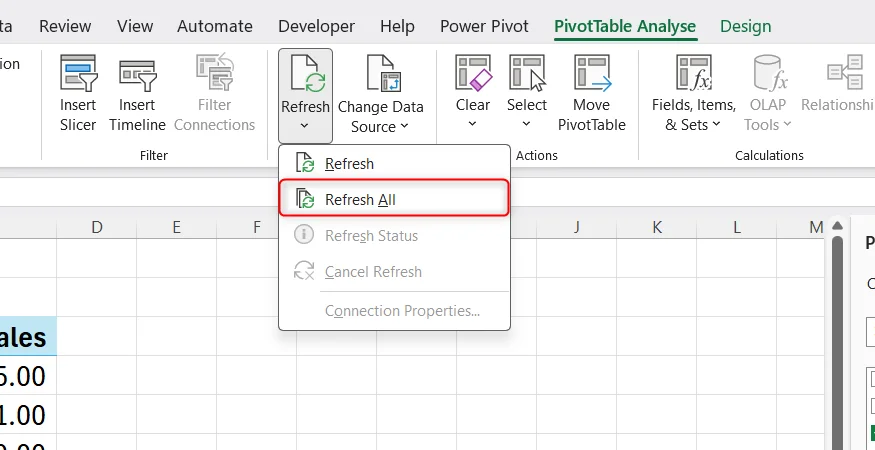Click the Insert Timeline icon
Viewport: 875px width, 450px height.
click(138, 75)
